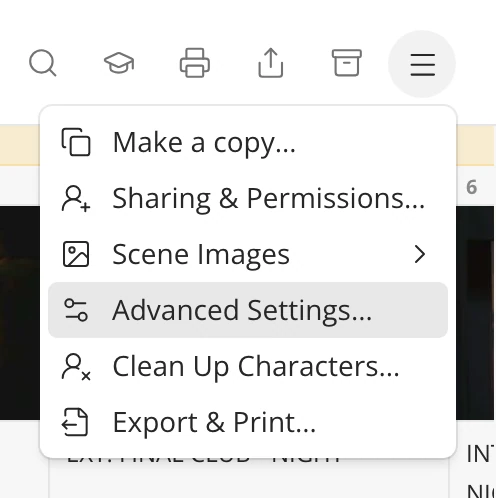Select Advanced Settings... menu item
This screenshot has width=496, height=498.
pyautogui.click(x=248, y=310)
